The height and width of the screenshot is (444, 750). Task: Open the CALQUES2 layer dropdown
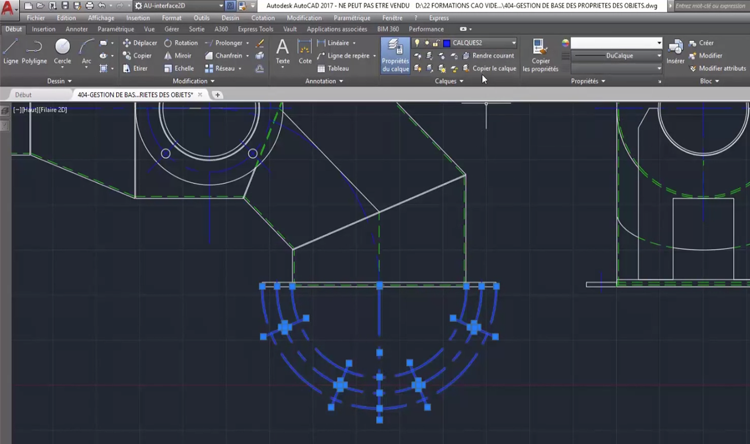(480, 43)
